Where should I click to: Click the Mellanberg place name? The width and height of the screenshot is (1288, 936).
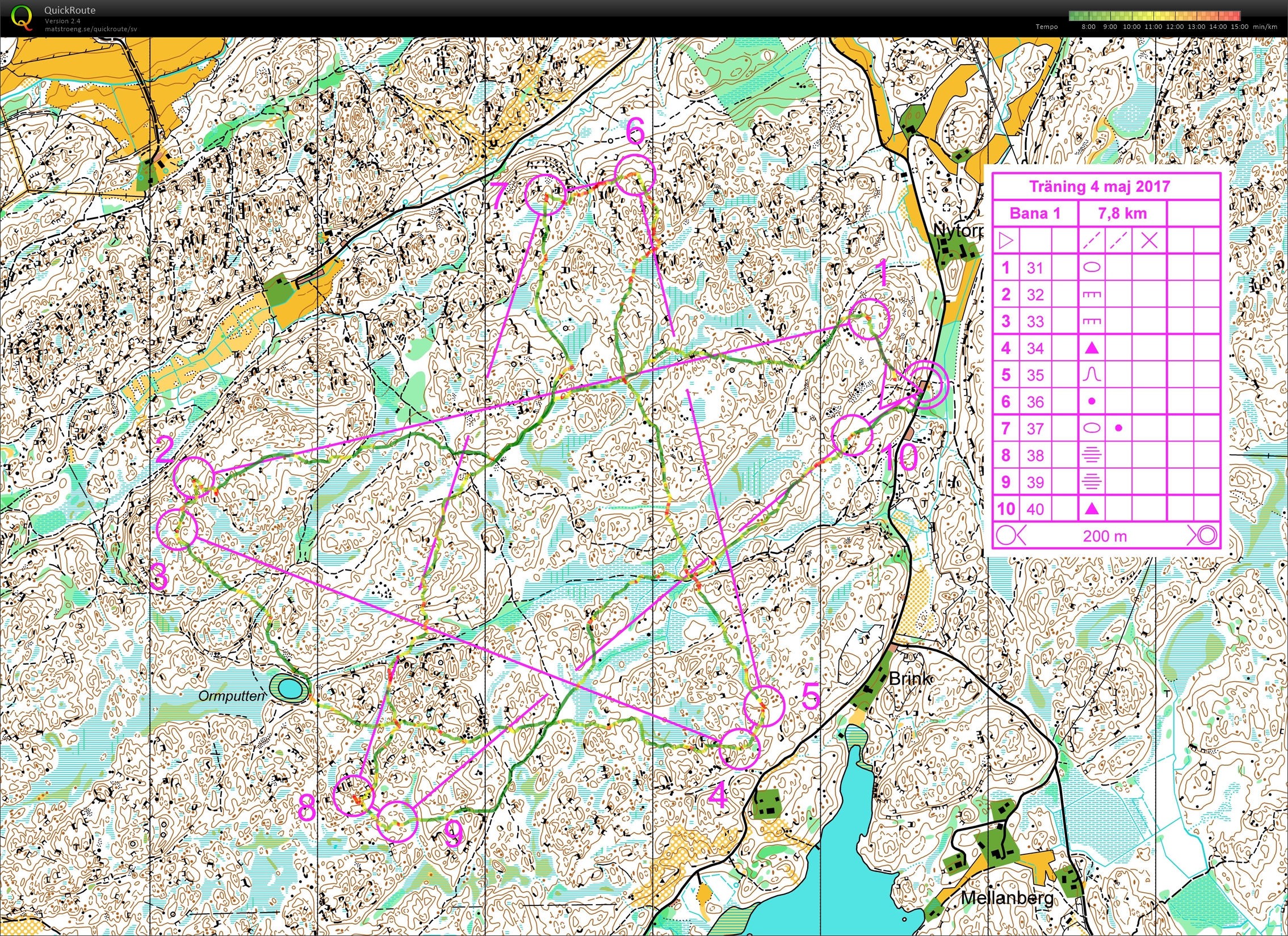[x=1007, y=897]
